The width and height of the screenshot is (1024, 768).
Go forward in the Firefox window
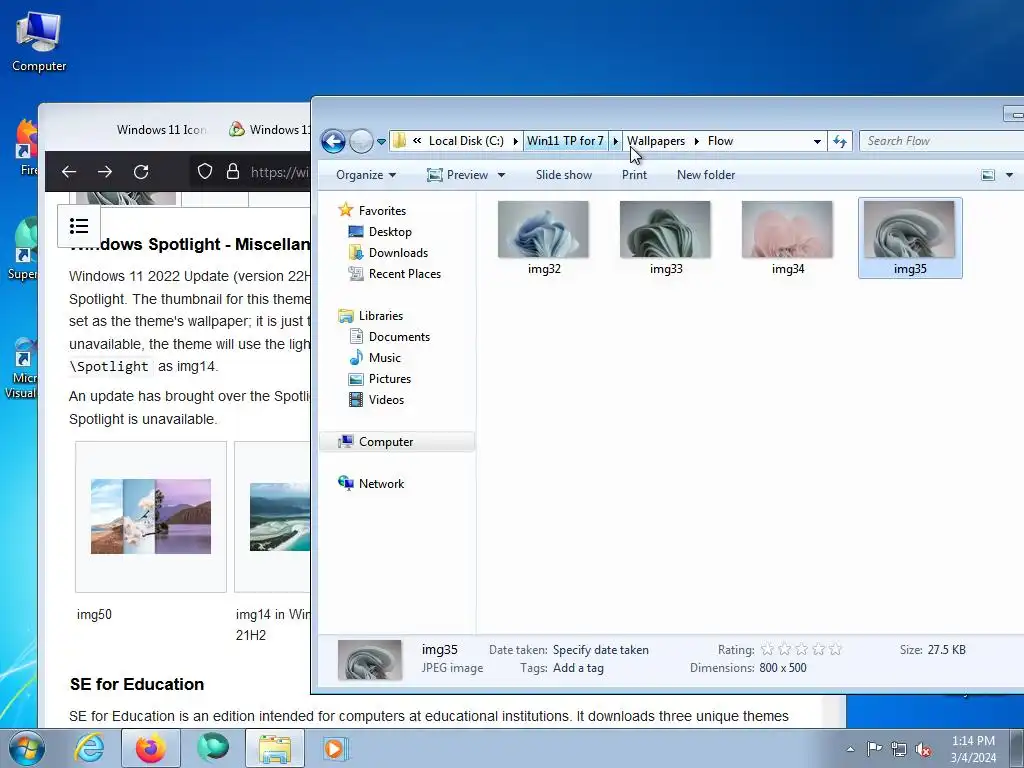[104, 172]
